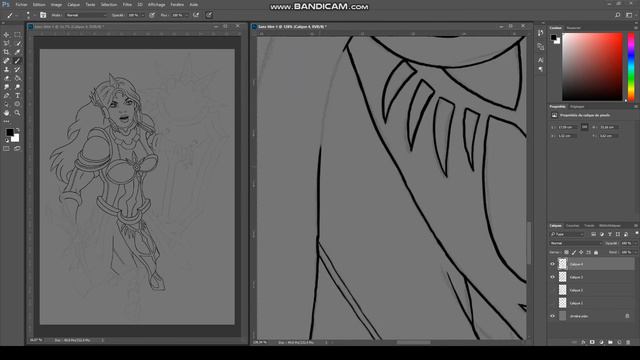Image resolution: width=640 pixels, height=360 pixels.
Task: Select the Path Selection tool
Action: 6,104
